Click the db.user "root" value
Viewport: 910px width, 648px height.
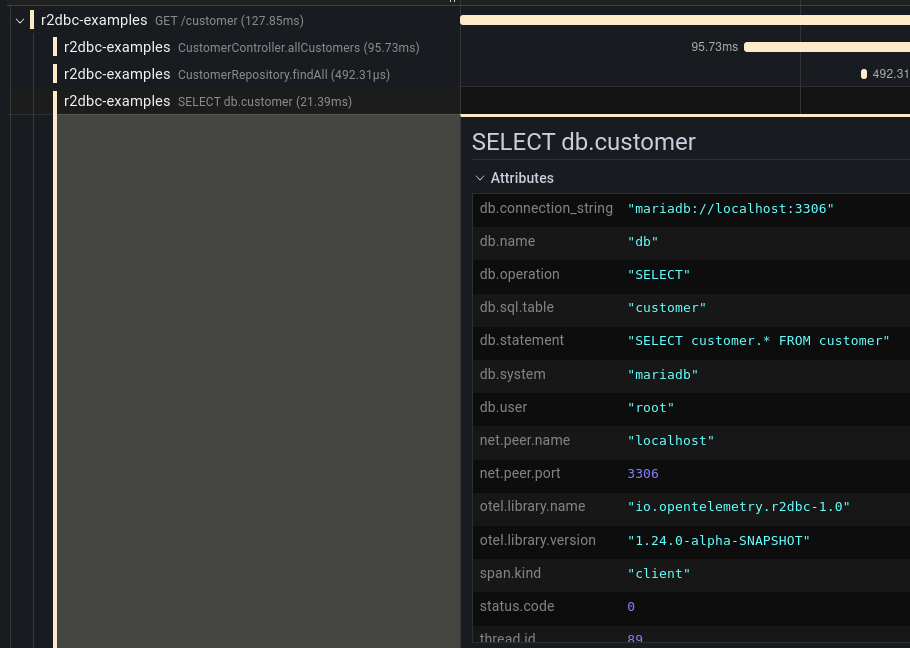pos(651,407)
